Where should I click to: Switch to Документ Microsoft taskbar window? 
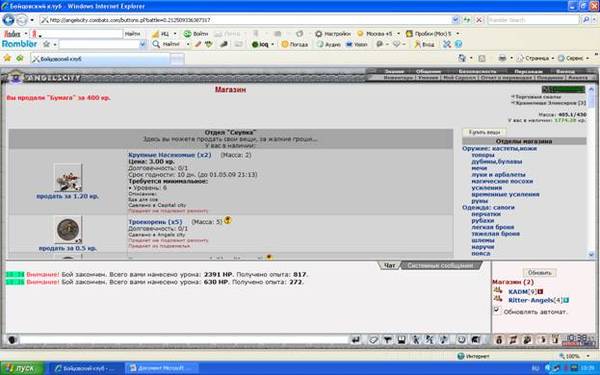pyautogui.click(x=161, y=368)
